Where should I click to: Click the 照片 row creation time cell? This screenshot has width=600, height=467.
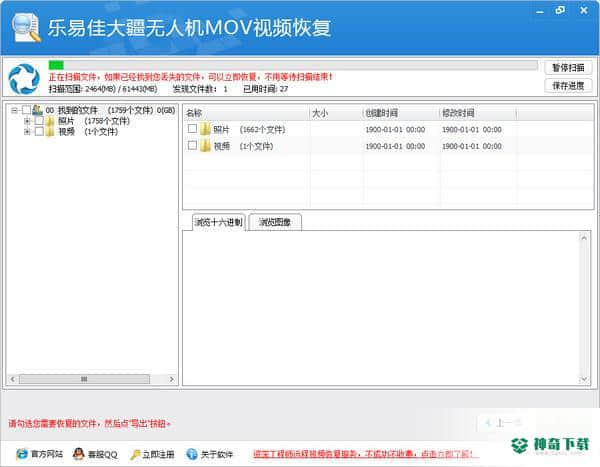pyautogui.click(x=395, y=130)
